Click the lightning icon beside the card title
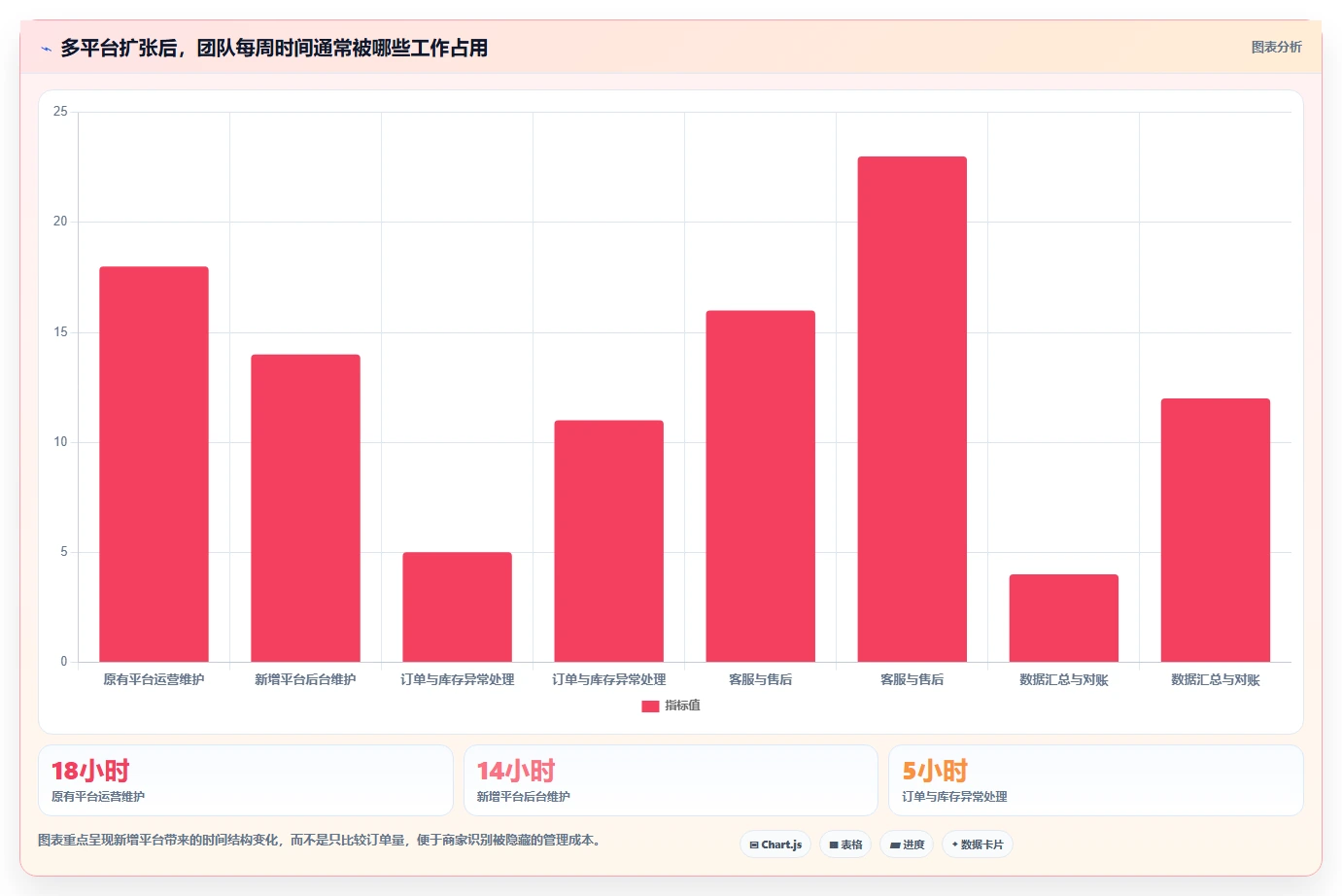This screenshot has width=1342, height=896. click(46, 49)
